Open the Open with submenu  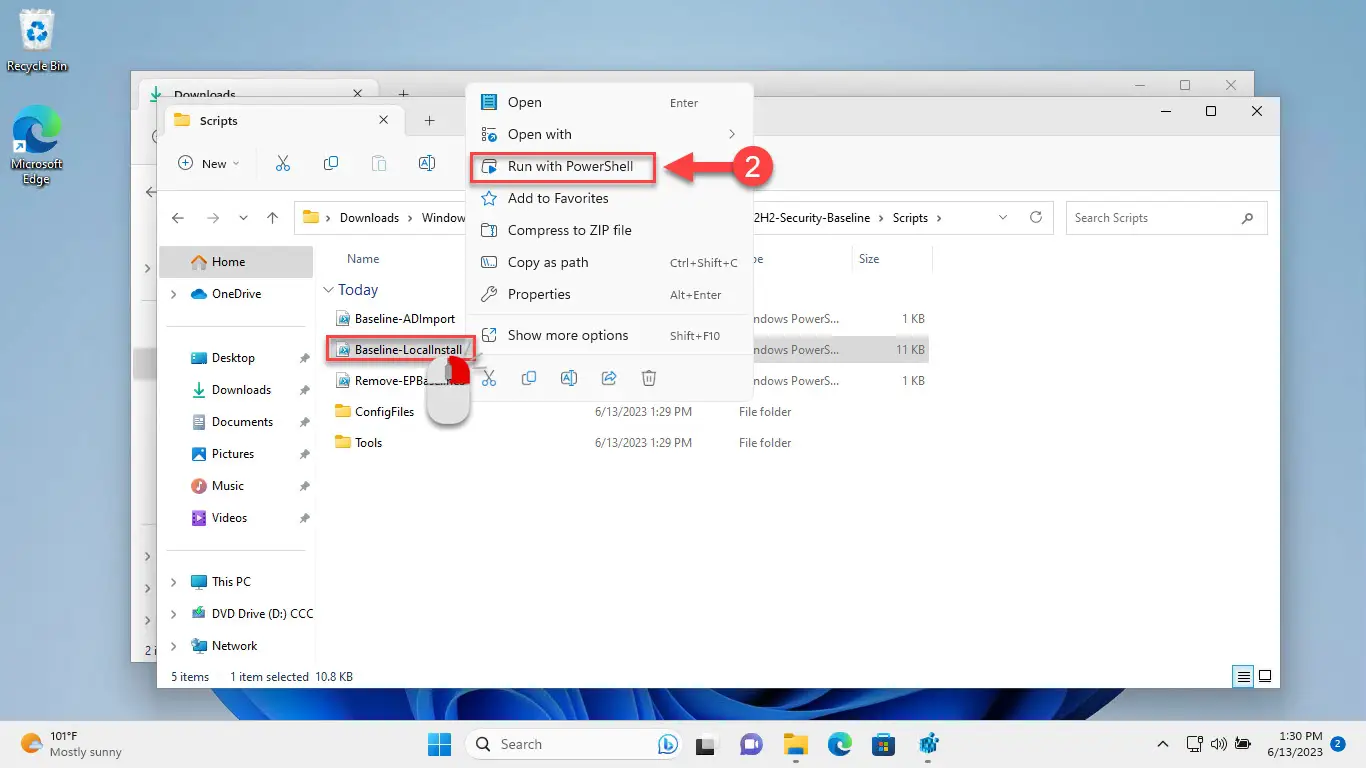[609, 134]
